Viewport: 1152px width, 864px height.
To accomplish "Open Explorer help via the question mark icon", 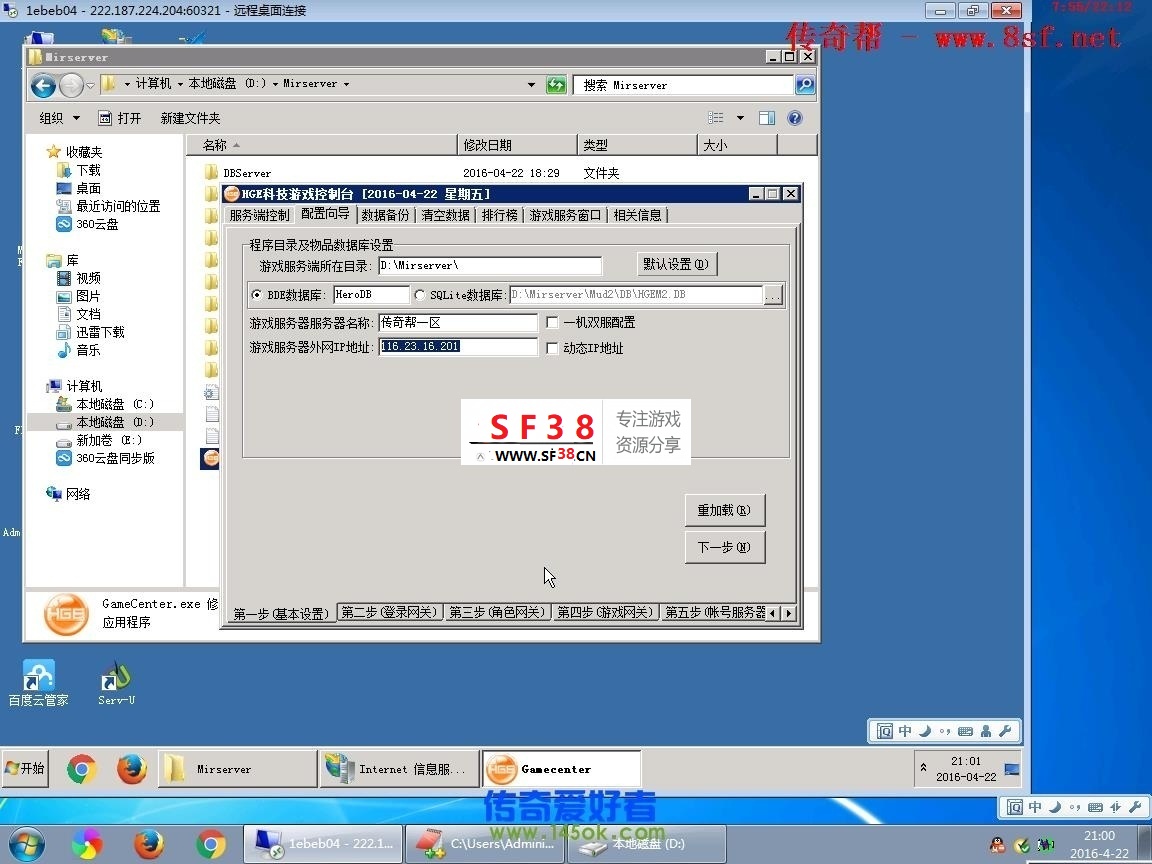I will [x=795, y=118].
